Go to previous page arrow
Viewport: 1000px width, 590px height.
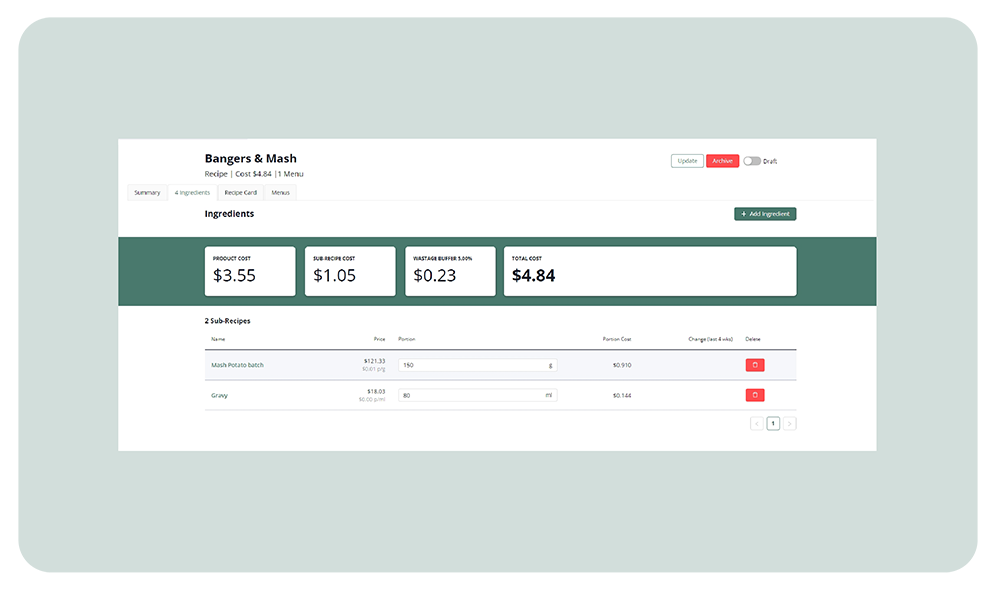757,424
